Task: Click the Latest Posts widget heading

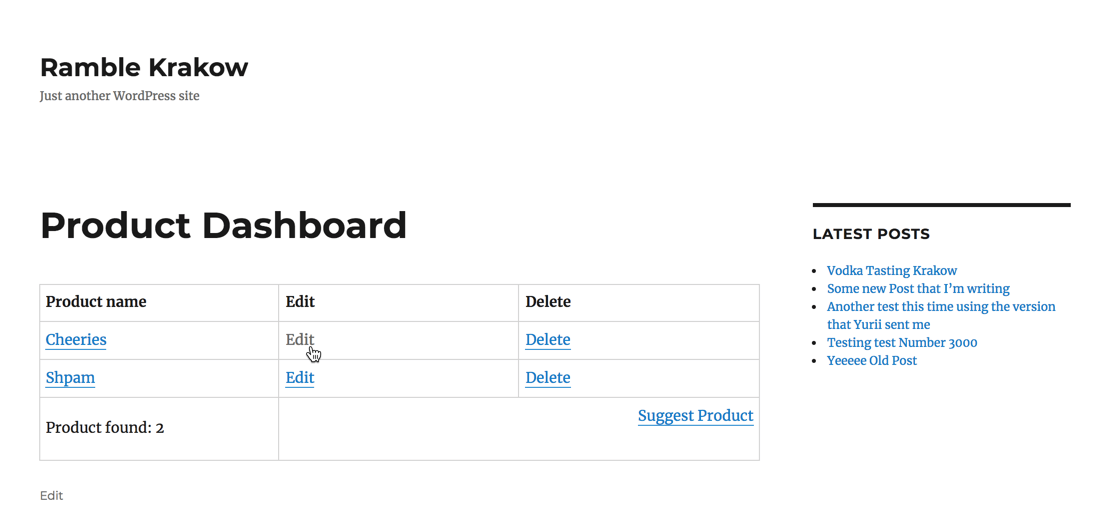Action: [871, 234]
